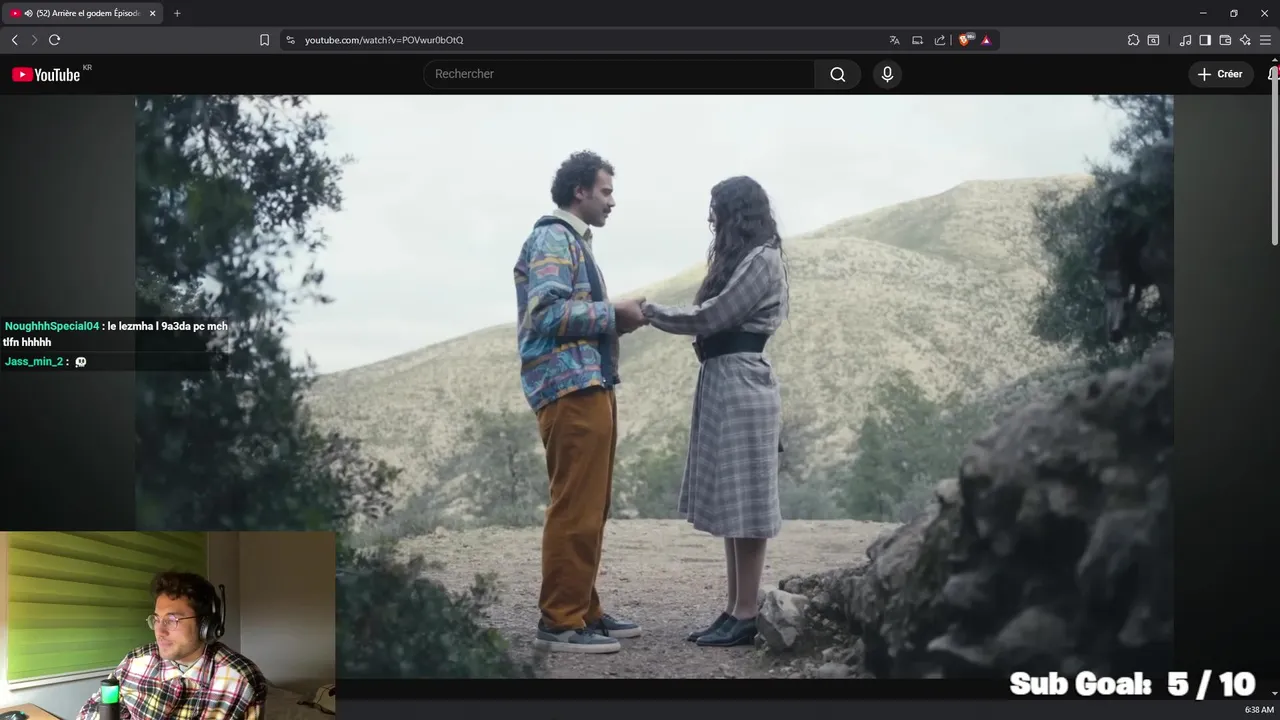Go forward with the browser forward arrow
Viewport: 1280px width, 720px height.
pyautogui.click(x=34, y=40)
